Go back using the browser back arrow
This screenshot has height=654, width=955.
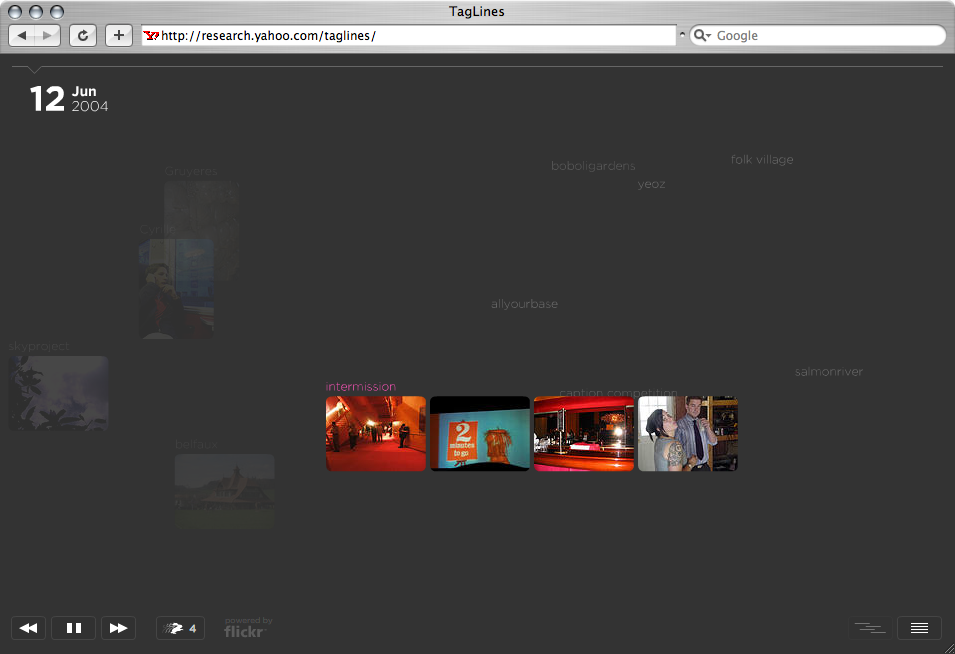point(22,35)
